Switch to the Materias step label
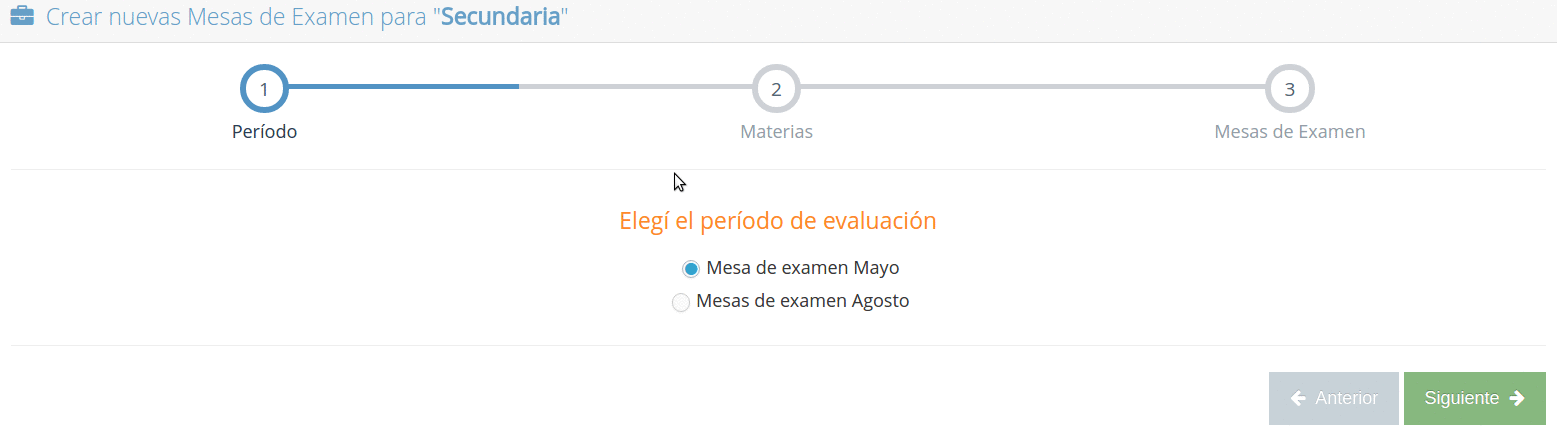 pos(776,132)
